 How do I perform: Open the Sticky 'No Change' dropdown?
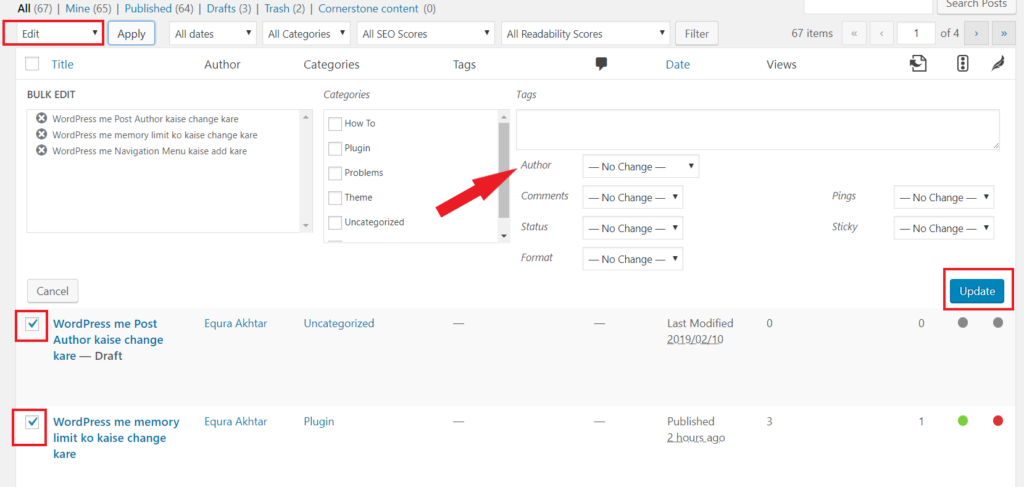point(944,228)
